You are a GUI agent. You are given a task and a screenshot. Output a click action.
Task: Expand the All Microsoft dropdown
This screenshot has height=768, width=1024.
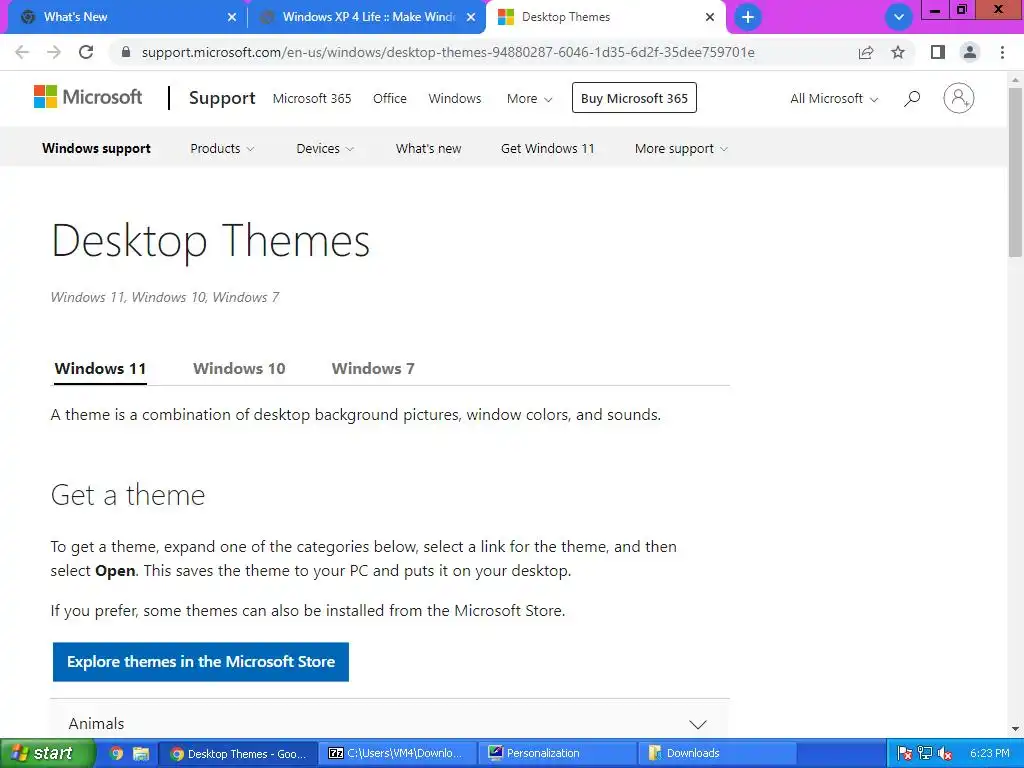tap(834, 98)
